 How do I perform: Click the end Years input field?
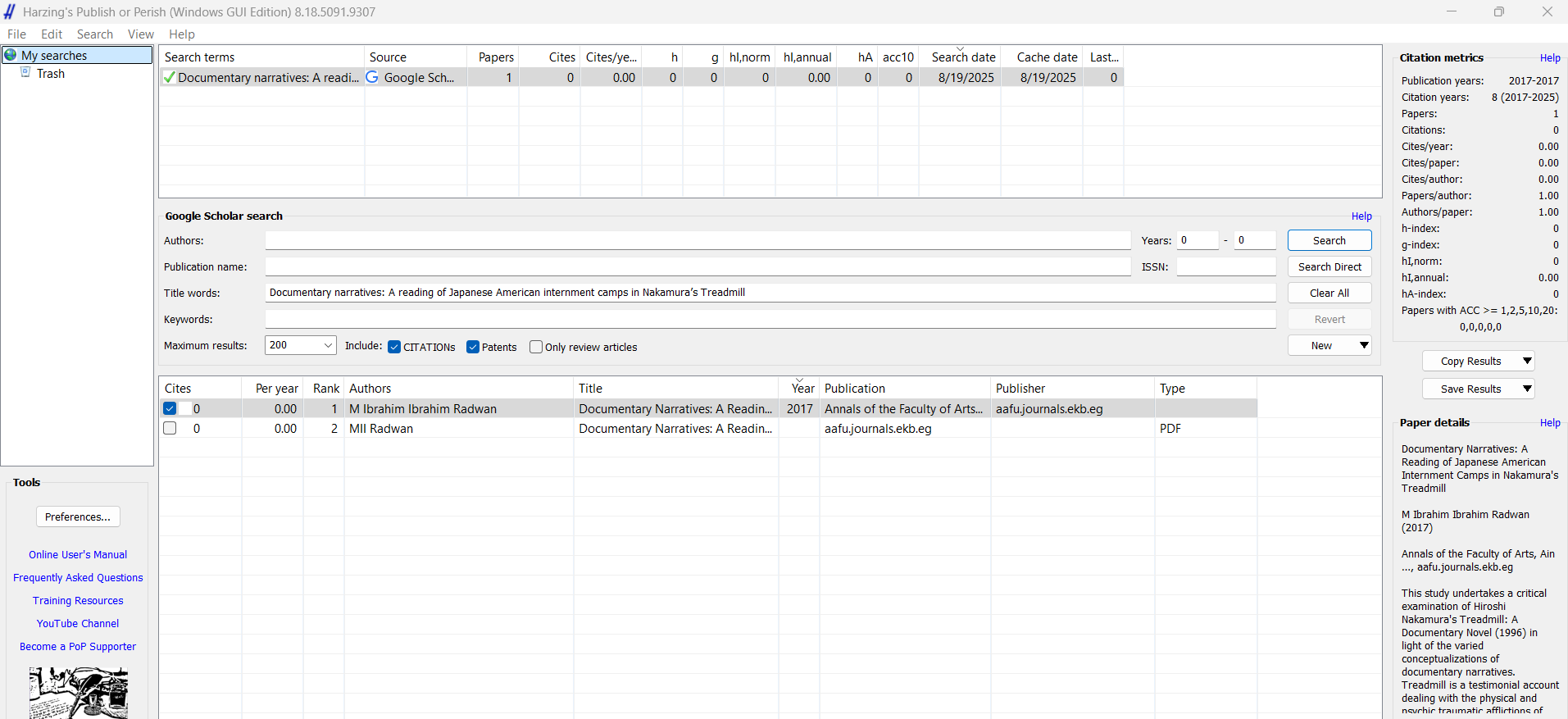1255,240
